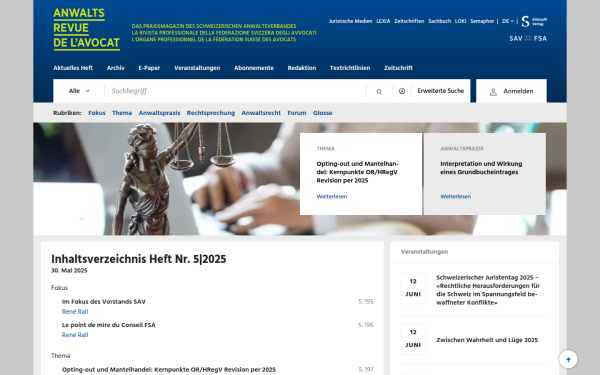Click the SAV FSA logo
600x375 pixels.
point(528,38)
